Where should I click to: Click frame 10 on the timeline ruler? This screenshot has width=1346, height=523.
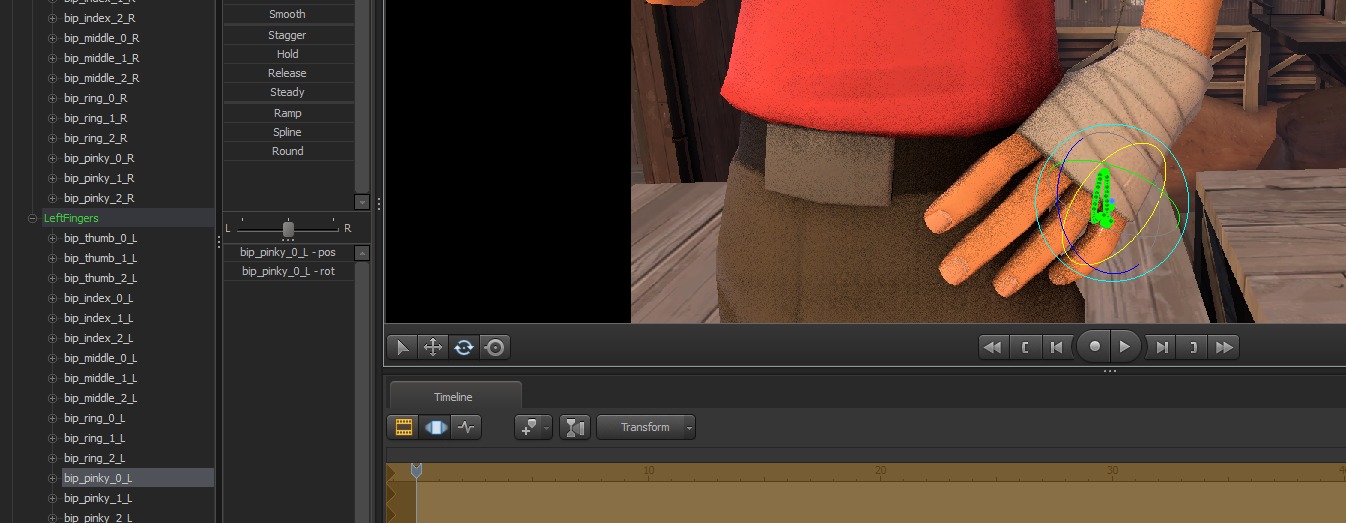click(648, 471)
